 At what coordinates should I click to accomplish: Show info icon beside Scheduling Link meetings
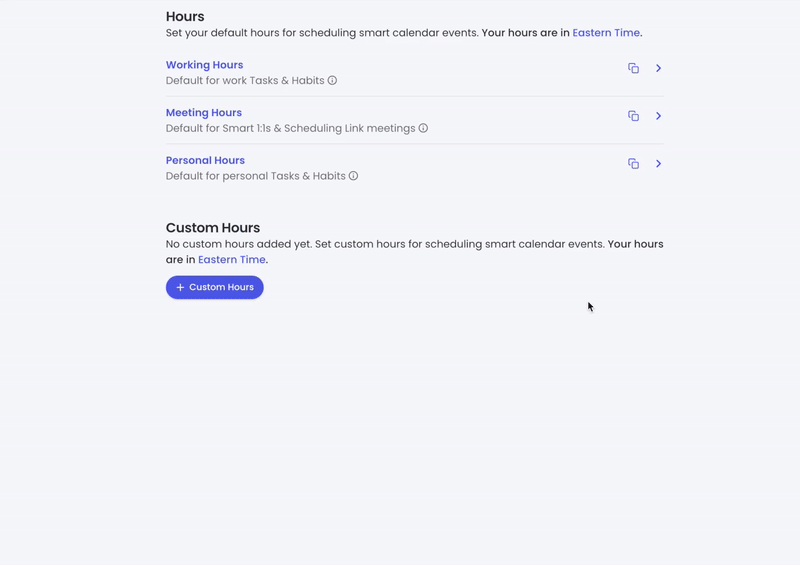423,128
